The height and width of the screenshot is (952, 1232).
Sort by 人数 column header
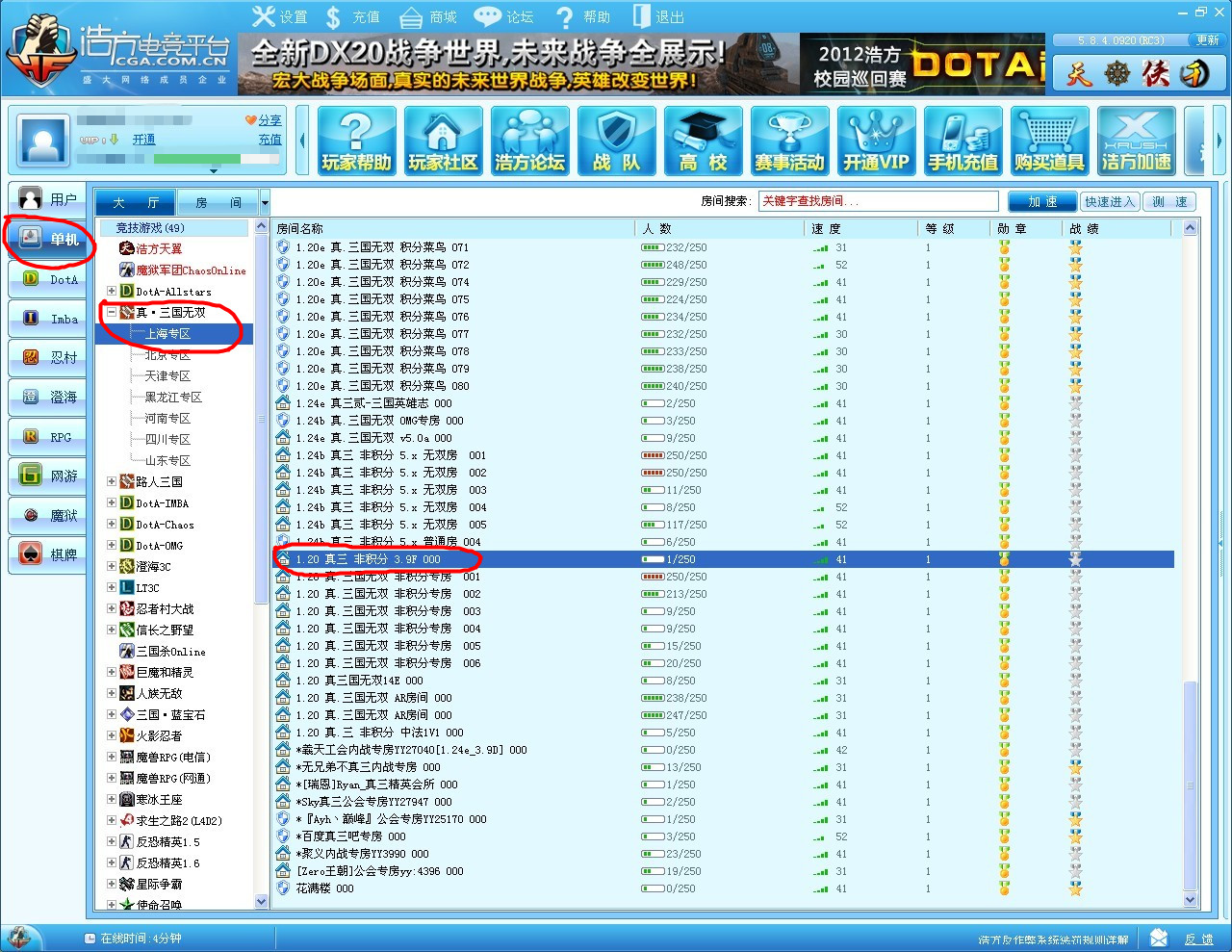[x=719, y=228]
